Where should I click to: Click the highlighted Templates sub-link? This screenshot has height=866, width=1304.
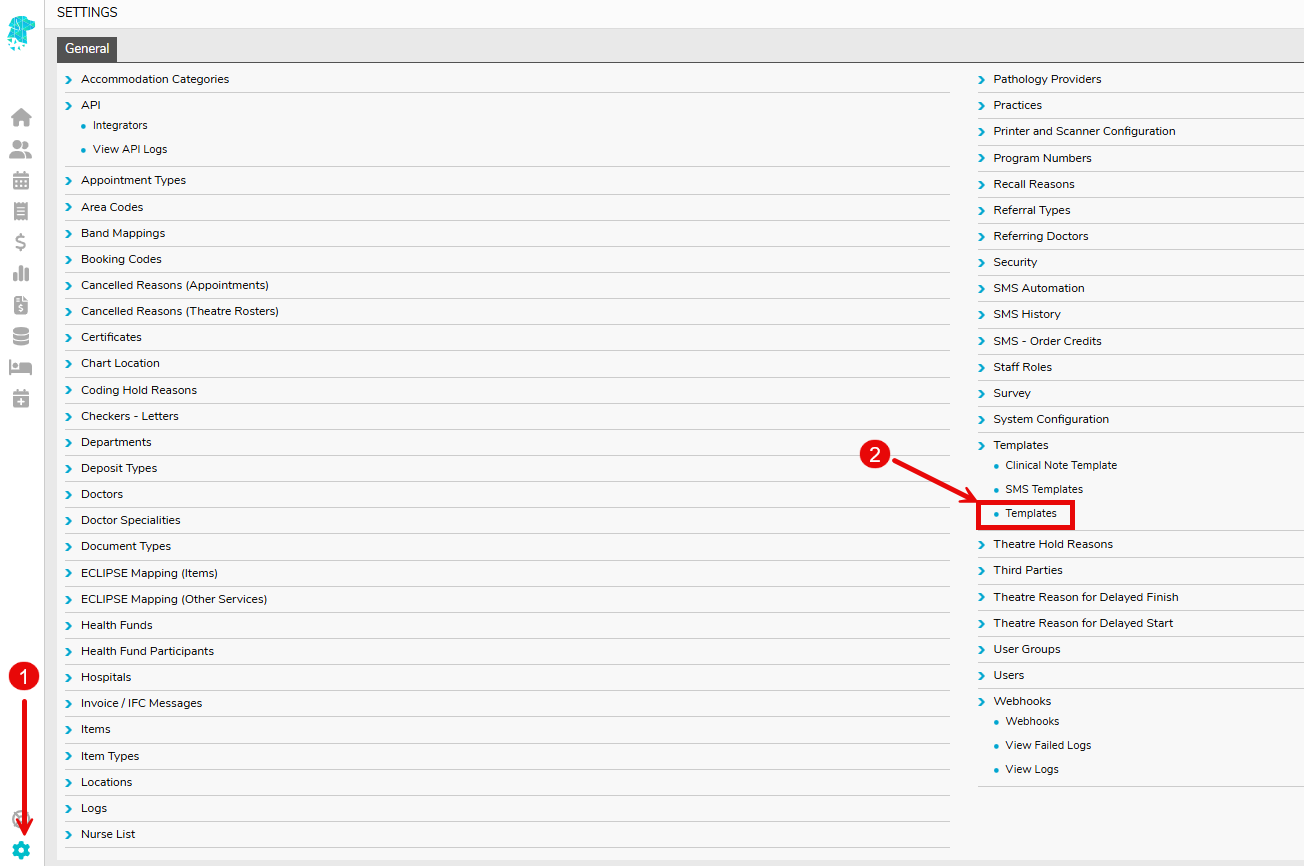[x=1031, y=514]
